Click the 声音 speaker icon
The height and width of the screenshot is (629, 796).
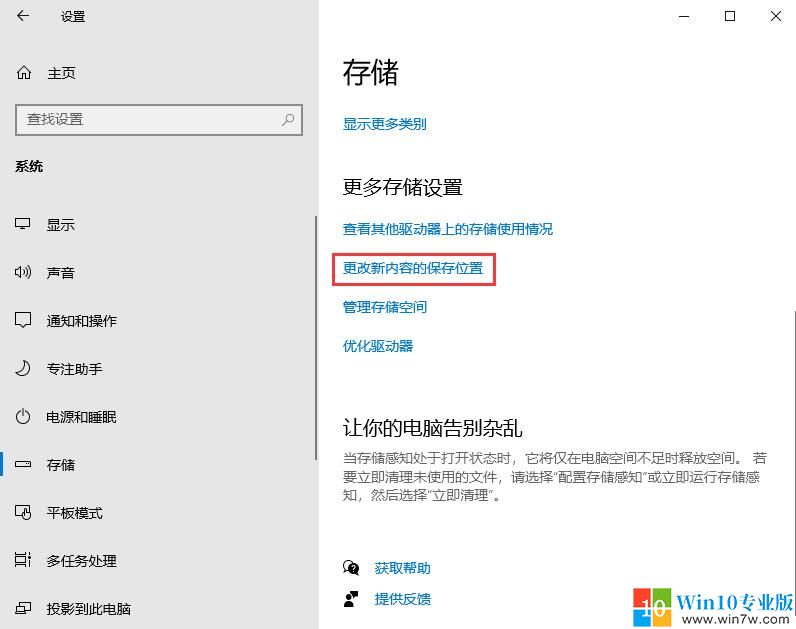coord(23,272)
